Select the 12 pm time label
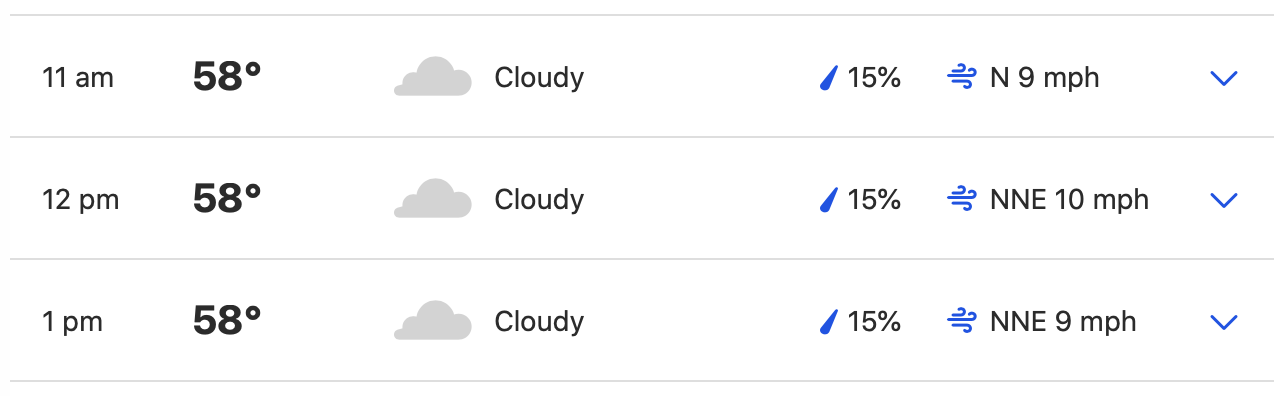This screenshot has height=396, width=1286. coord(81,200)
